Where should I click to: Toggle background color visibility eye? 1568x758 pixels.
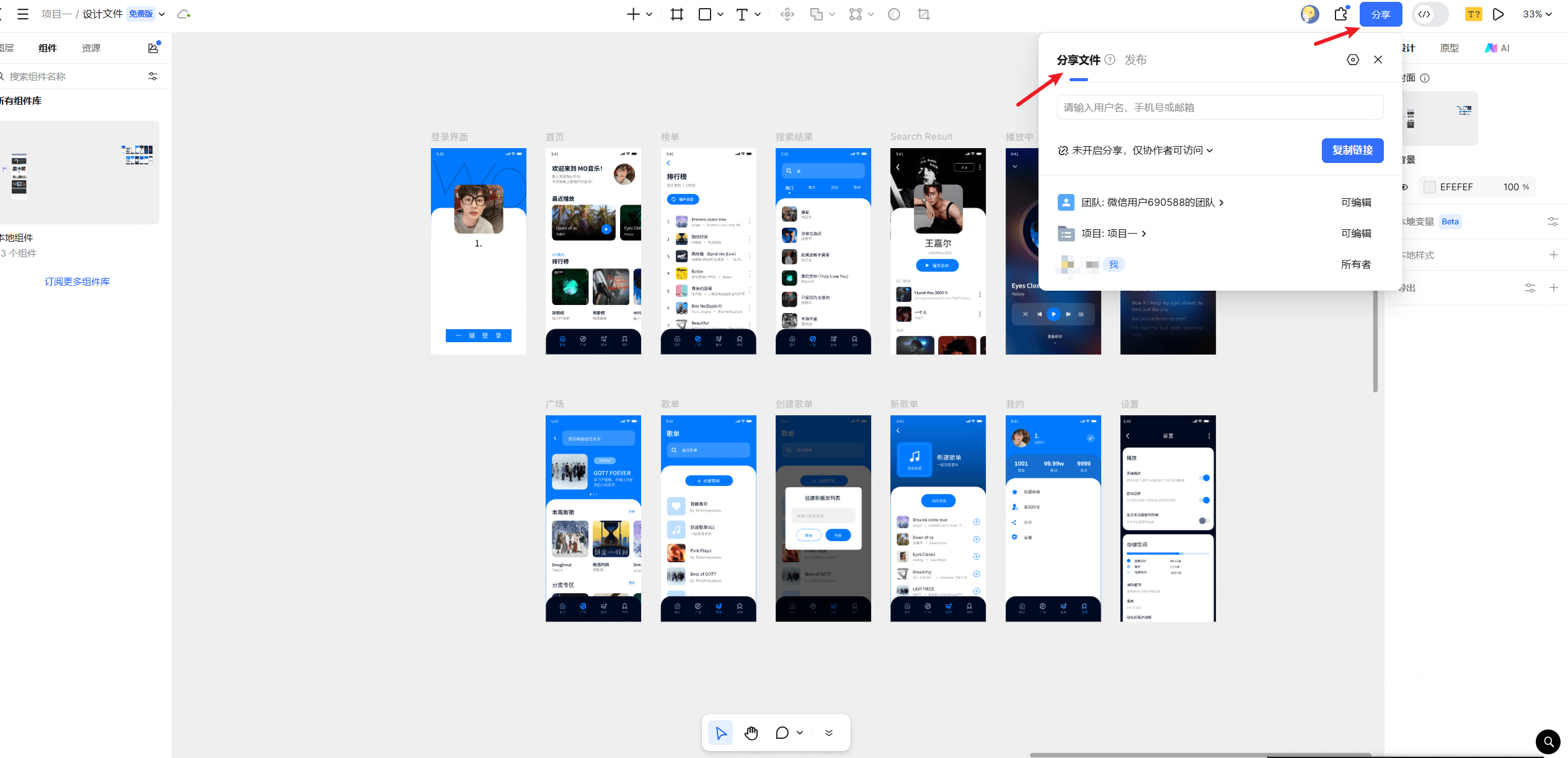click(x=1405, y=187)
